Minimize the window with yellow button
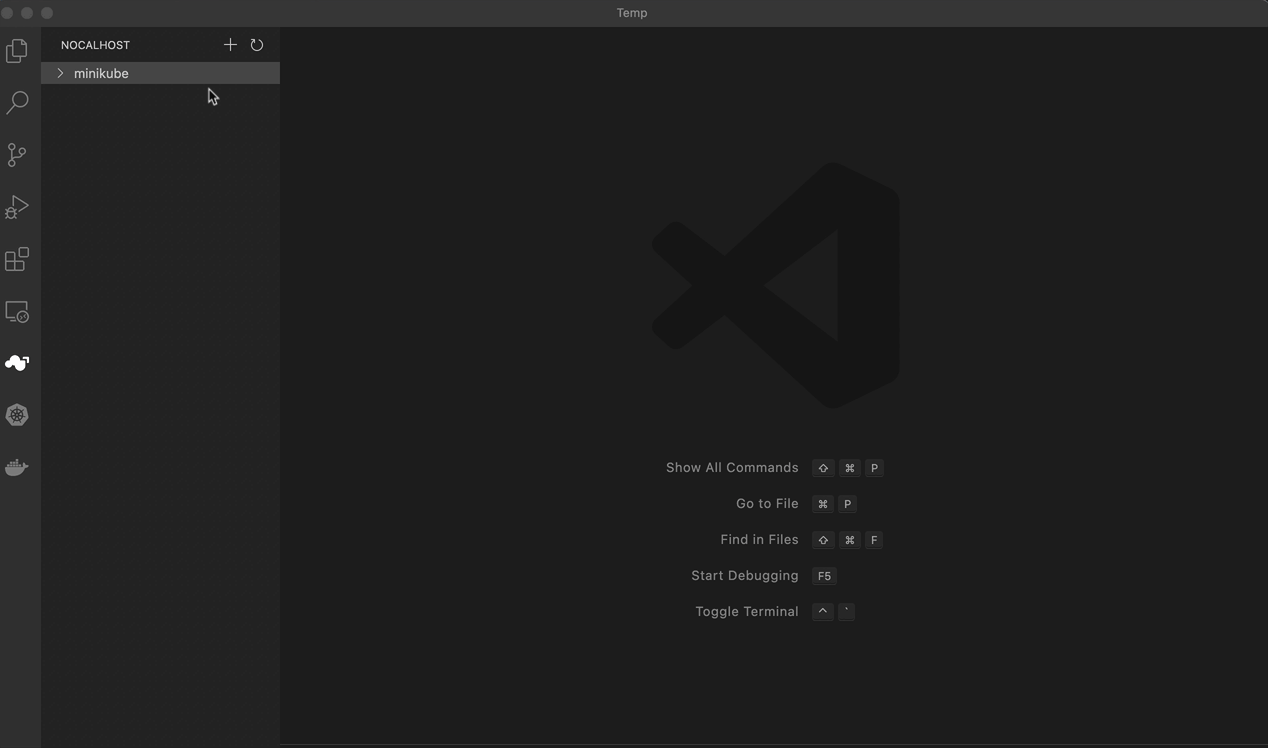 click(27, 13)
